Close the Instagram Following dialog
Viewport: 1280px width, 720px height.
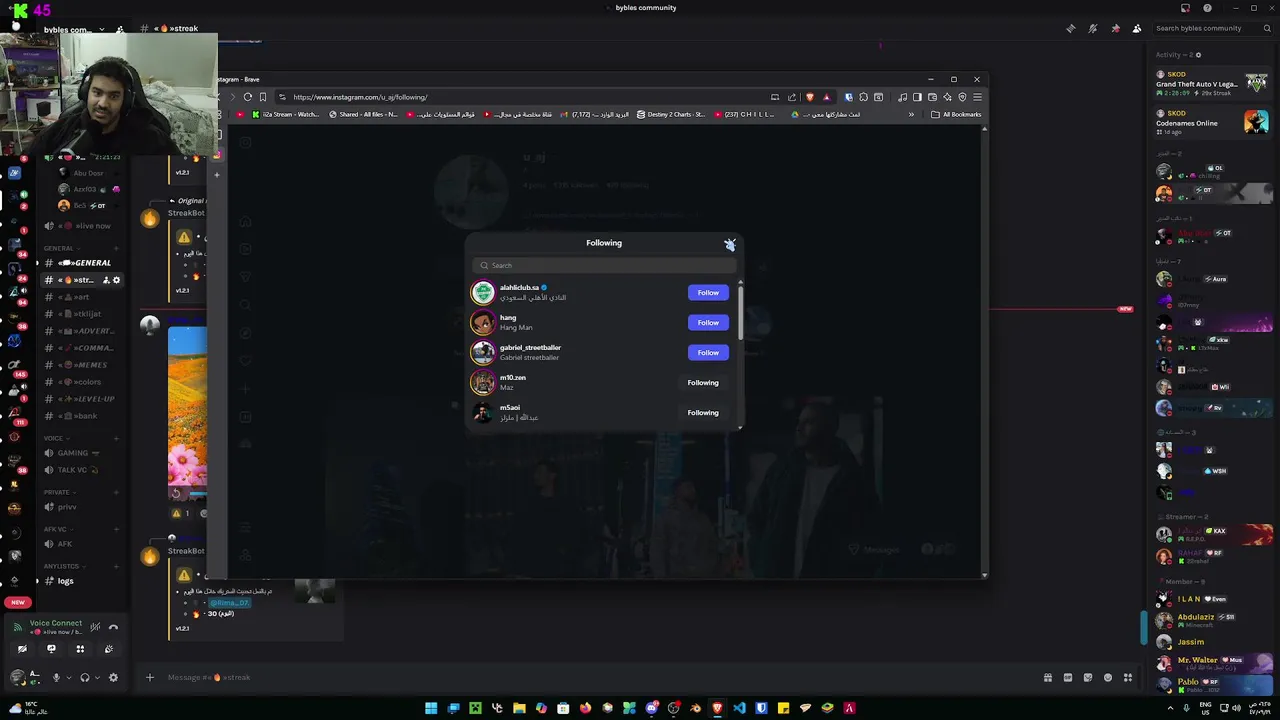coord(730,244)
